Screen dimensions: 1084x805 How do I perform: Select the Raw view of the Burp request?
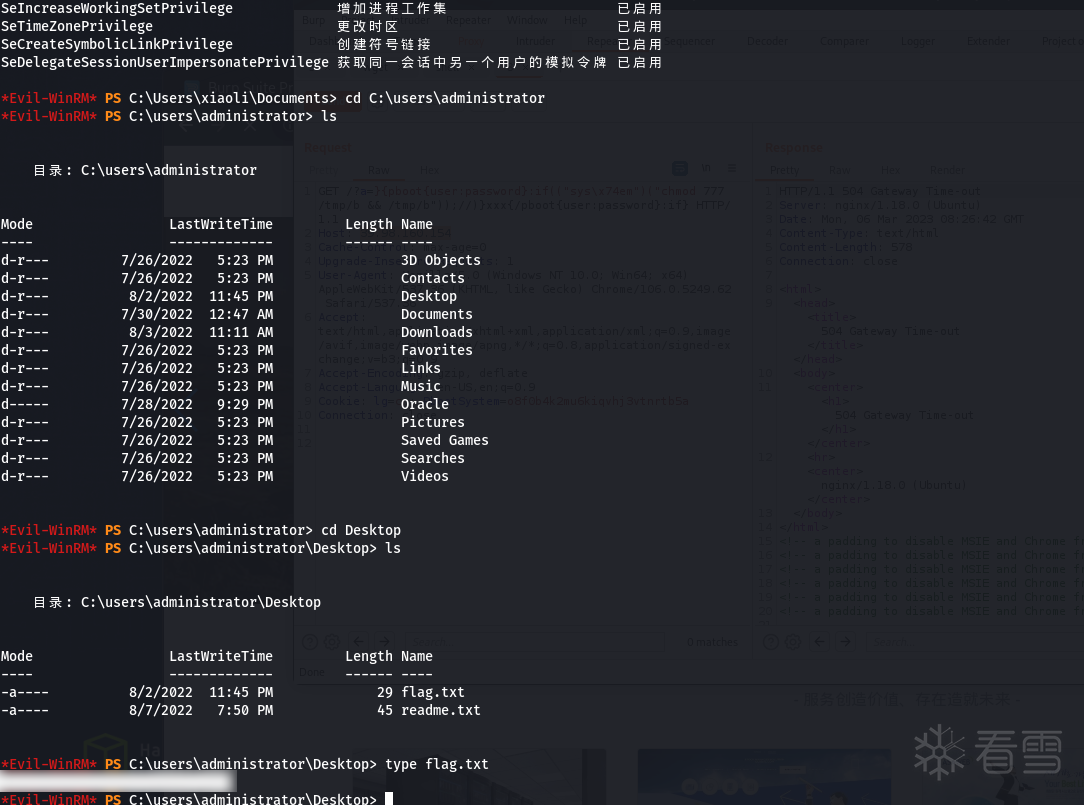tap(379, 170)
